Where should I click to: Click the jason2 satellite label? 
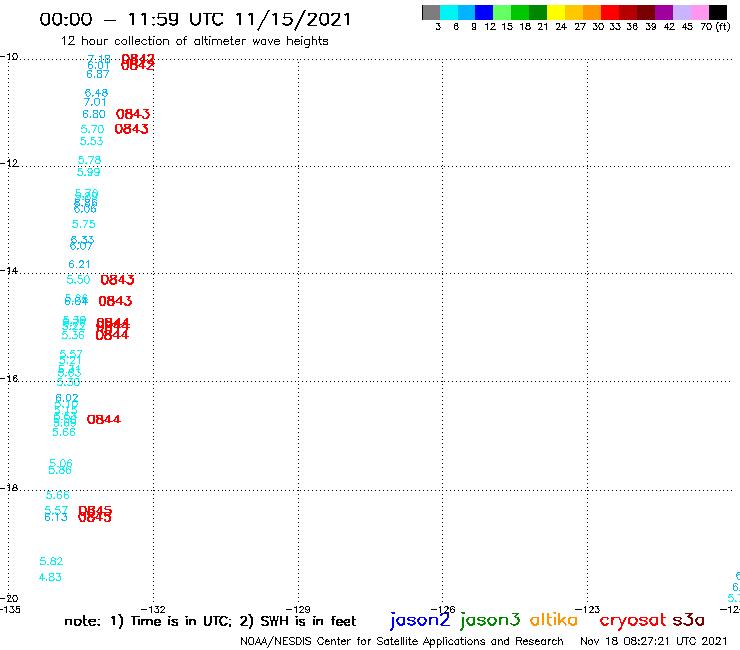(420, 620)
